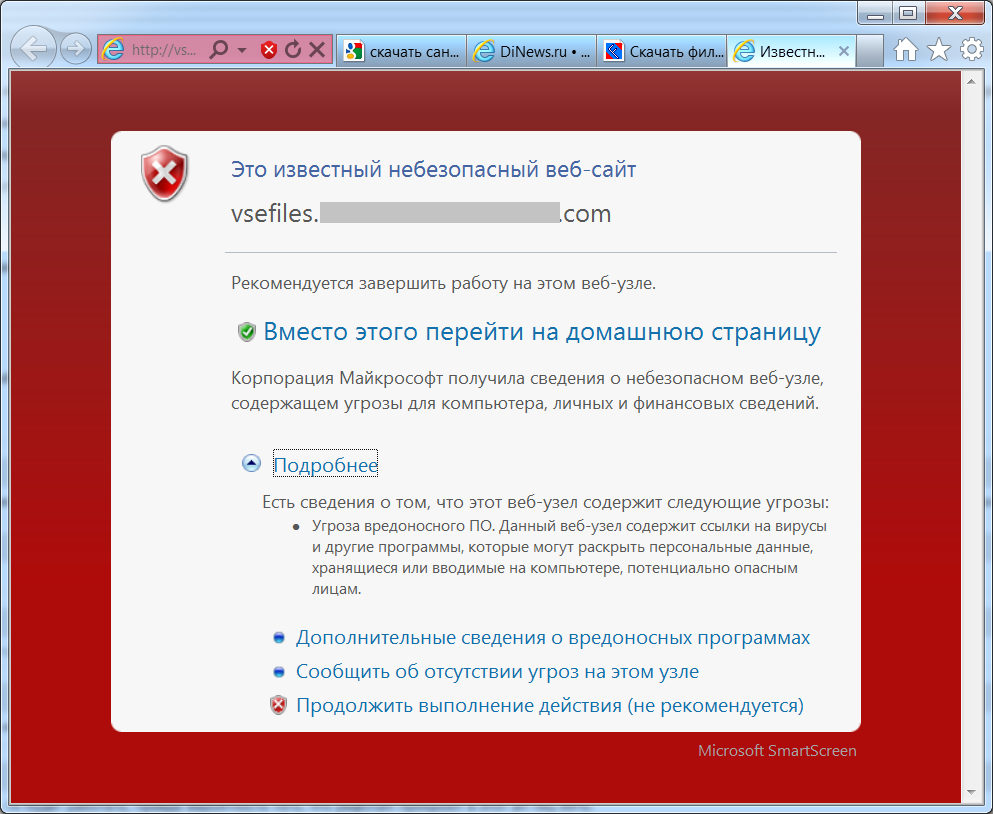Click 'Есть сведения о том' threat intro text
Image resolution: width=993 pixels, height=814 pixels.
point(545,502)
